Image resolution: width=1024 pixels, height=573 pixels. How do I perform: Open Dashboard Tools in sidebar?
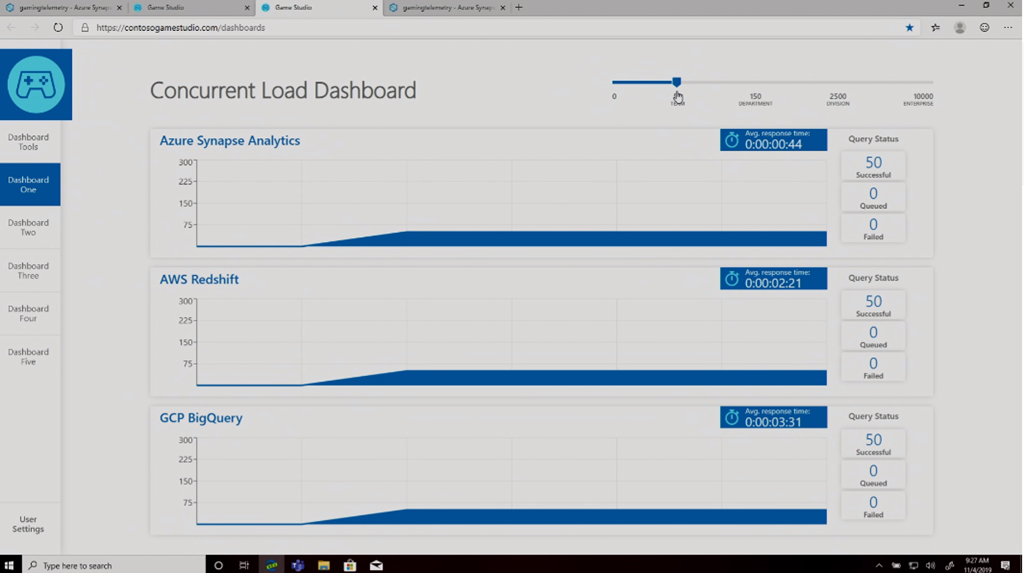(30, 142)
